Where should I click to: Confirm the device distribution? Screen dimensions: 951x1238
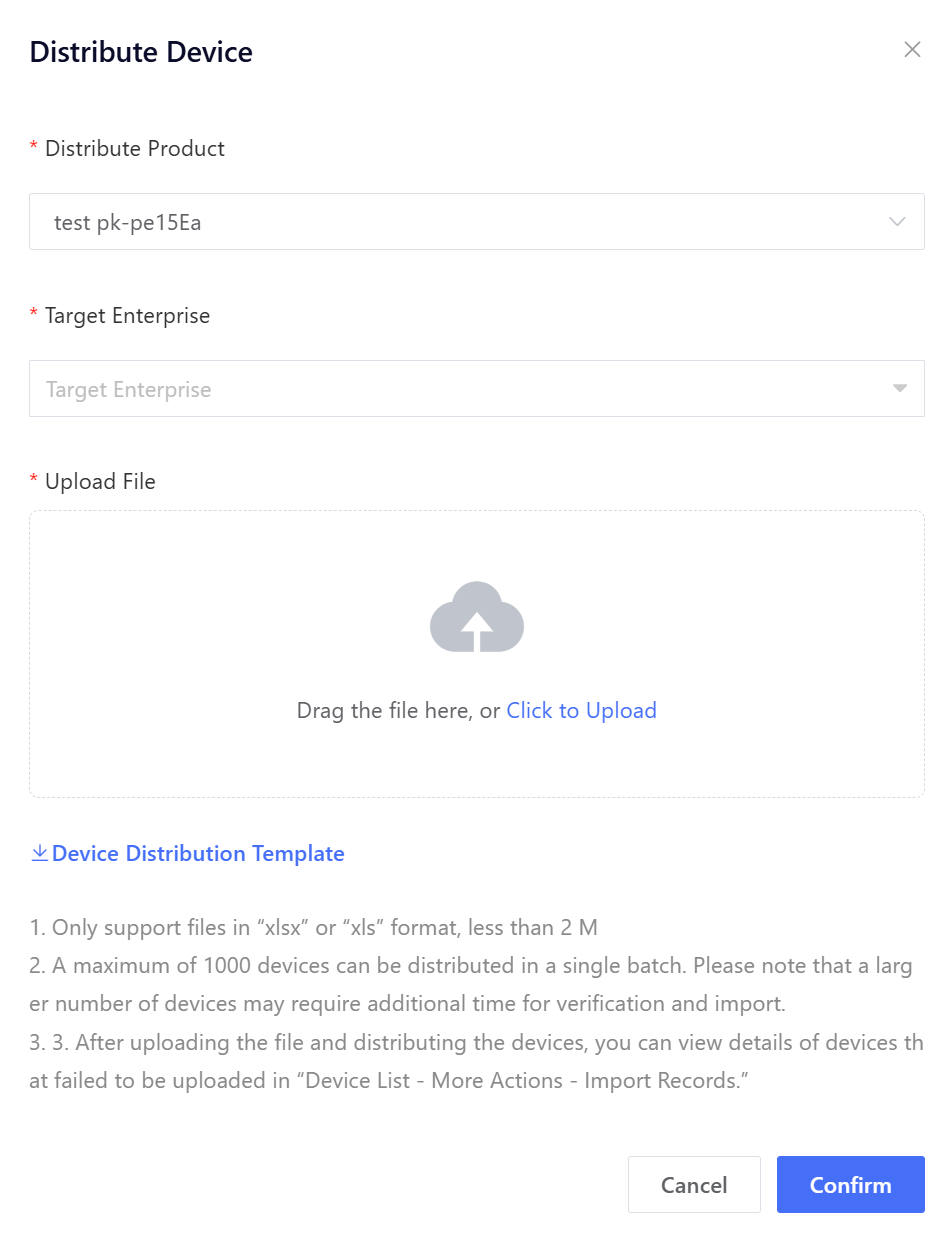(850, 1185)
